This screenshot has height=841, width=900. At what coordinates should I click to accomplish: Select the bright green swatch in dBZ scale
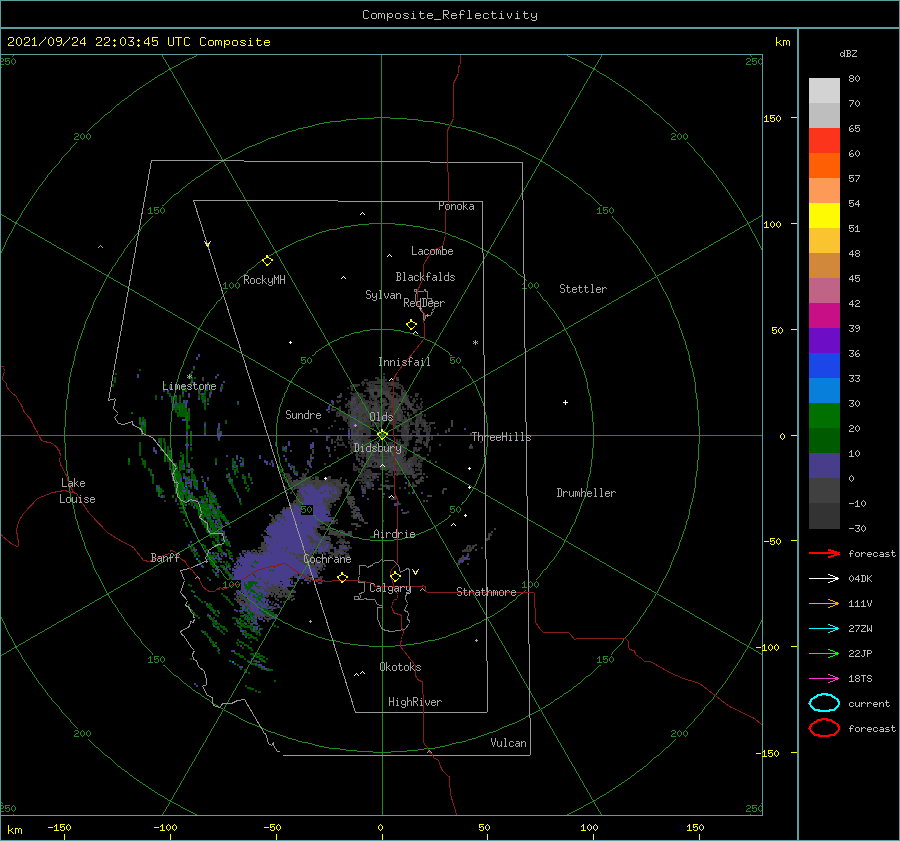[x=824, y=416]
